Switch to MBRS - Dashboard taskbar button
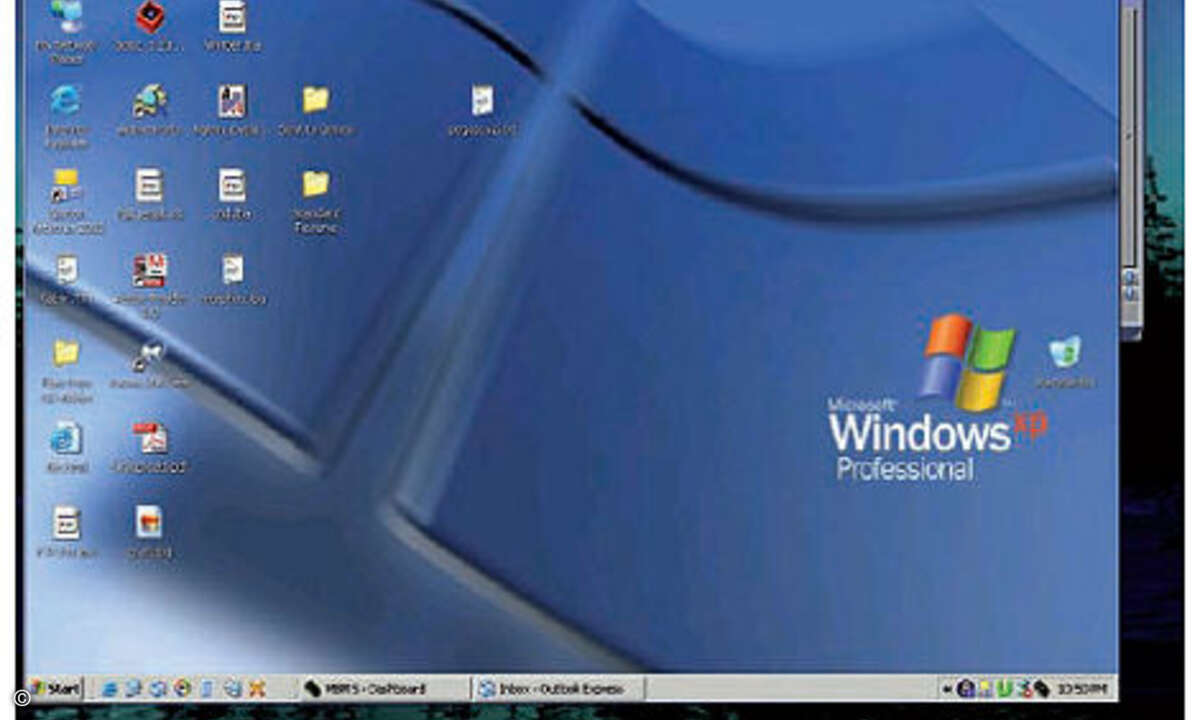This screenshot has height=720, width=1200. pos(383,689)
